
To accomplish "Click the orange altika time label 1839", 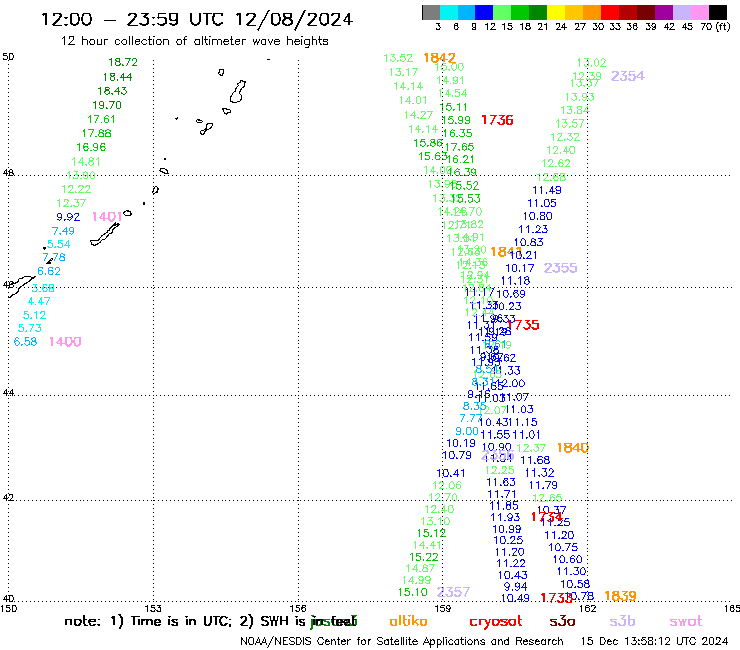I will point(620,596).
